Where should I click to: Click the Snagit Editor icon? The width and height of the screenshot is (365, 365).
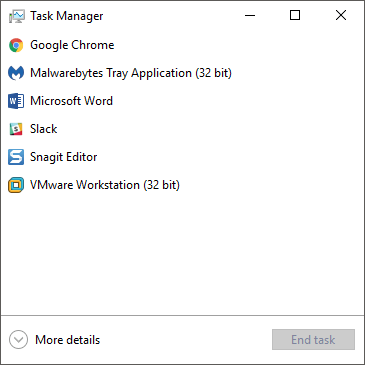16,157
